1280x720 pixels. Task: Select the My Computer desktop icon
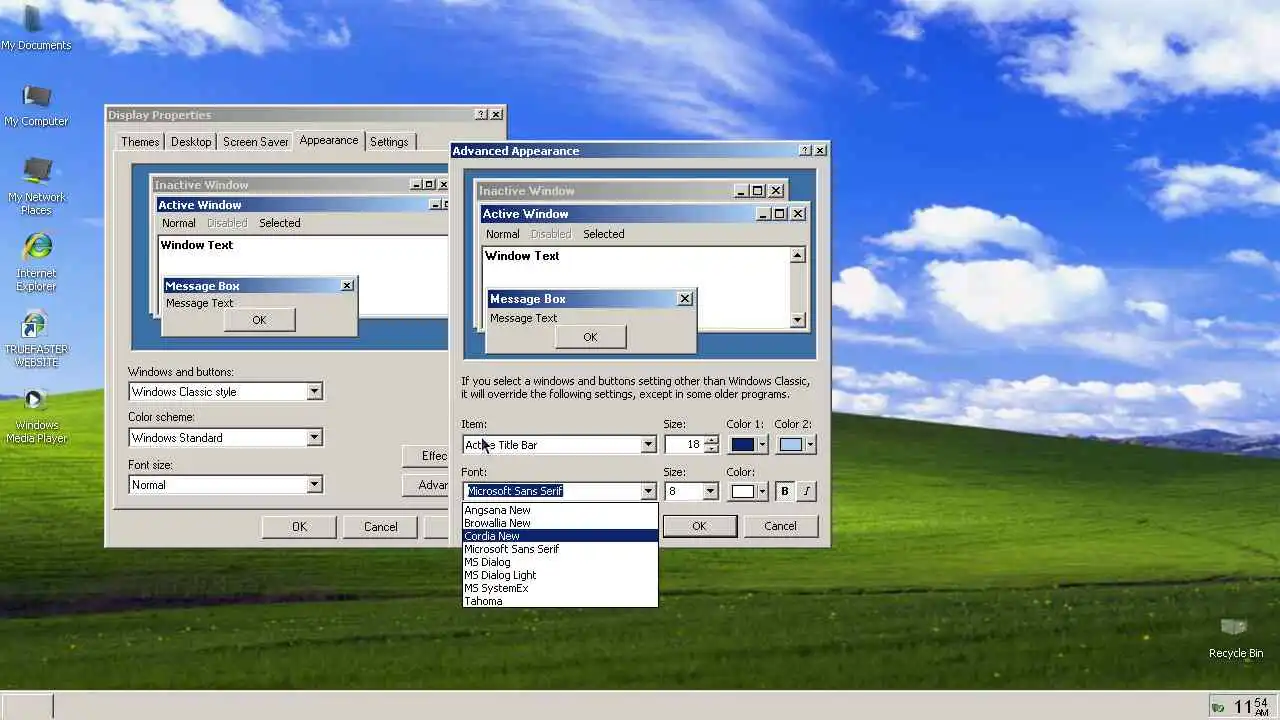coord(36,105)
